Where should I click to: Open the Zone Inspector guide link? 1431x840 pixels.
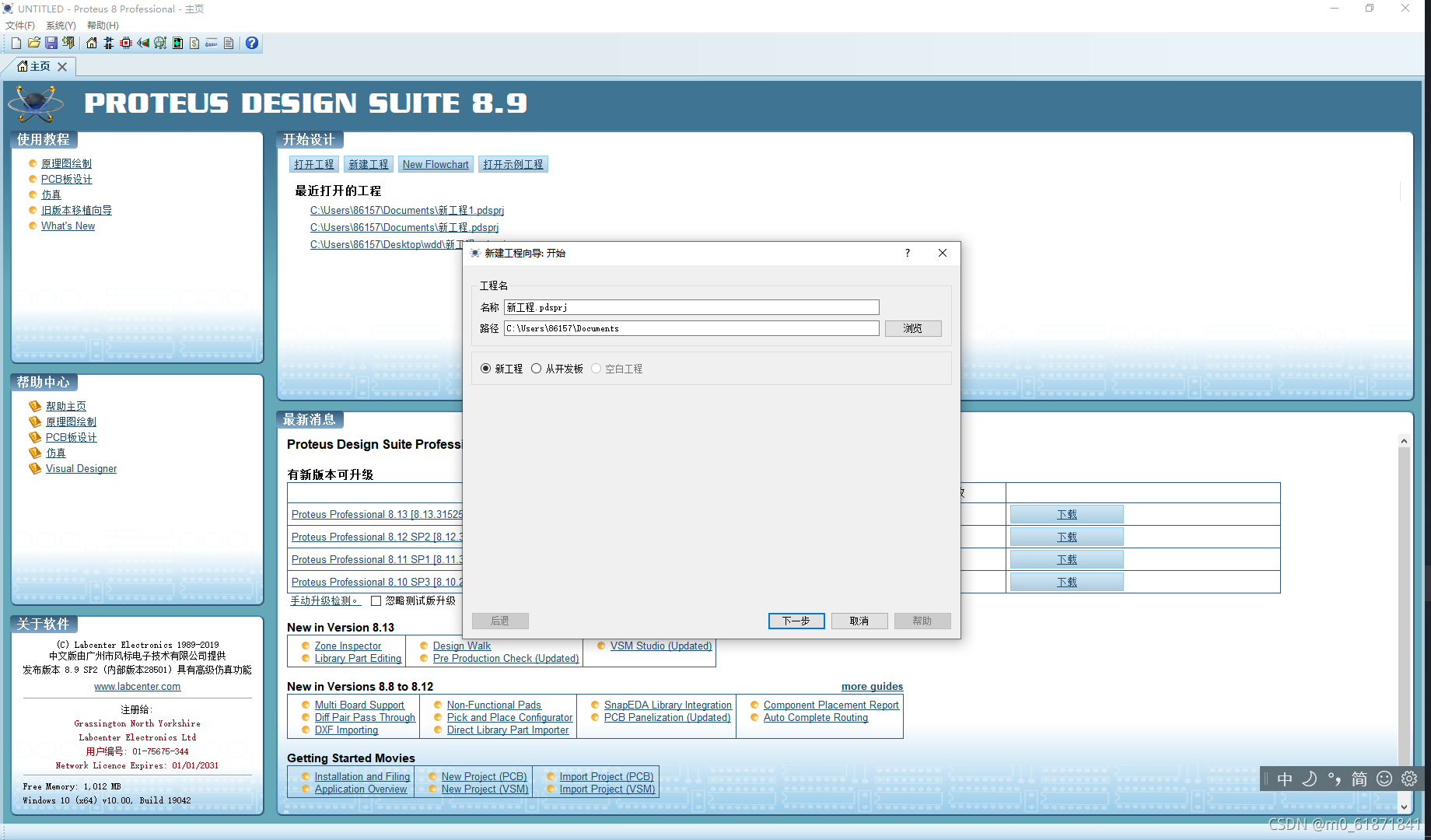click(x=348, y=646)
